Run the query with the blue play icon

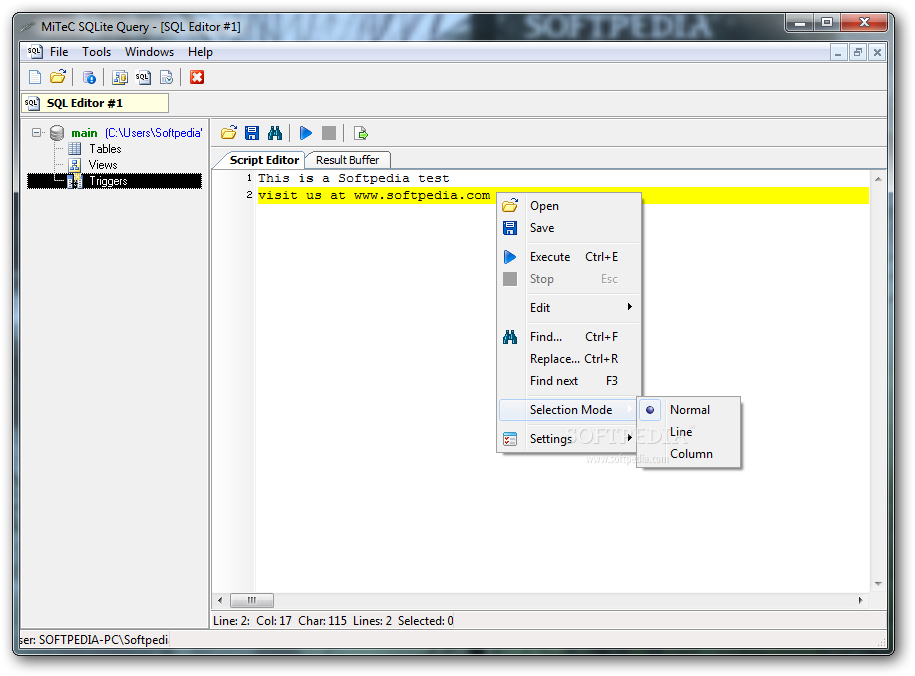(x=306, y=133)
